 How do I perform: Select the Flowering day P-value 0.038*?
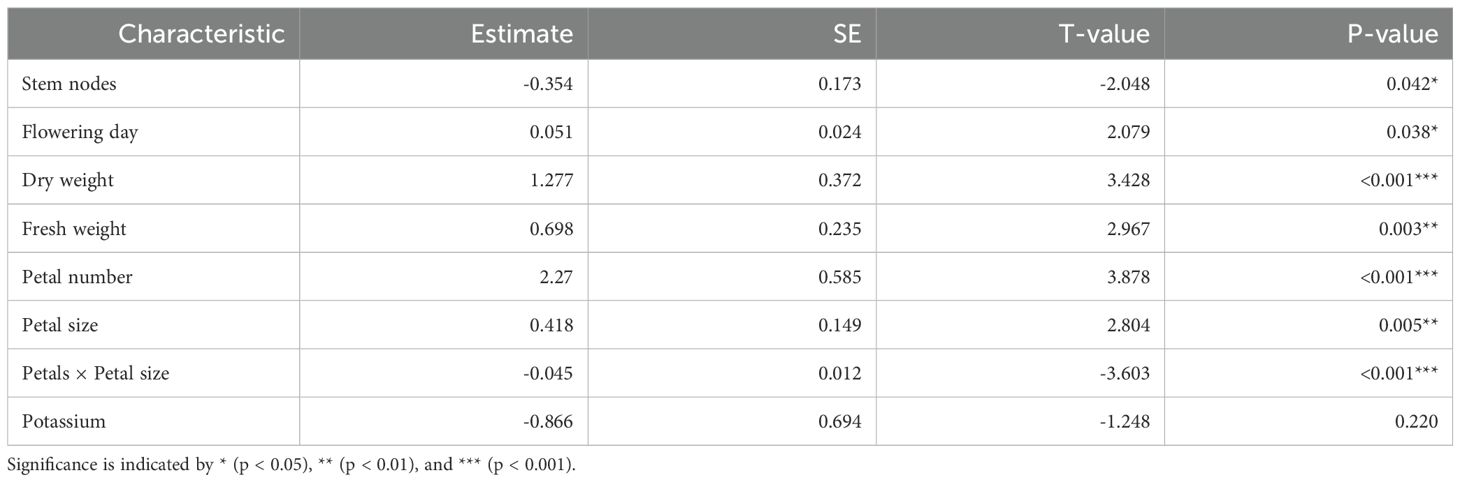[x=1413, y=132]
